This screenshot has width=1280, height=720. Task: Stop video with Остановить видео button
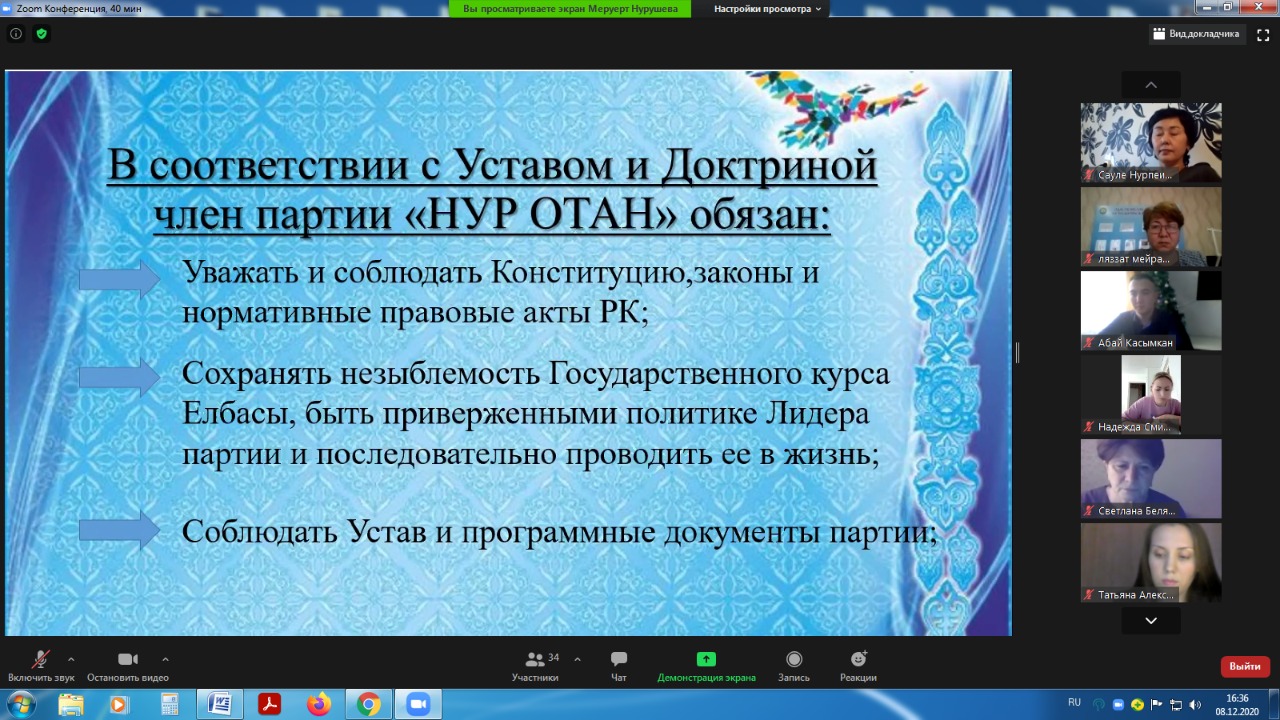point(128,666)
